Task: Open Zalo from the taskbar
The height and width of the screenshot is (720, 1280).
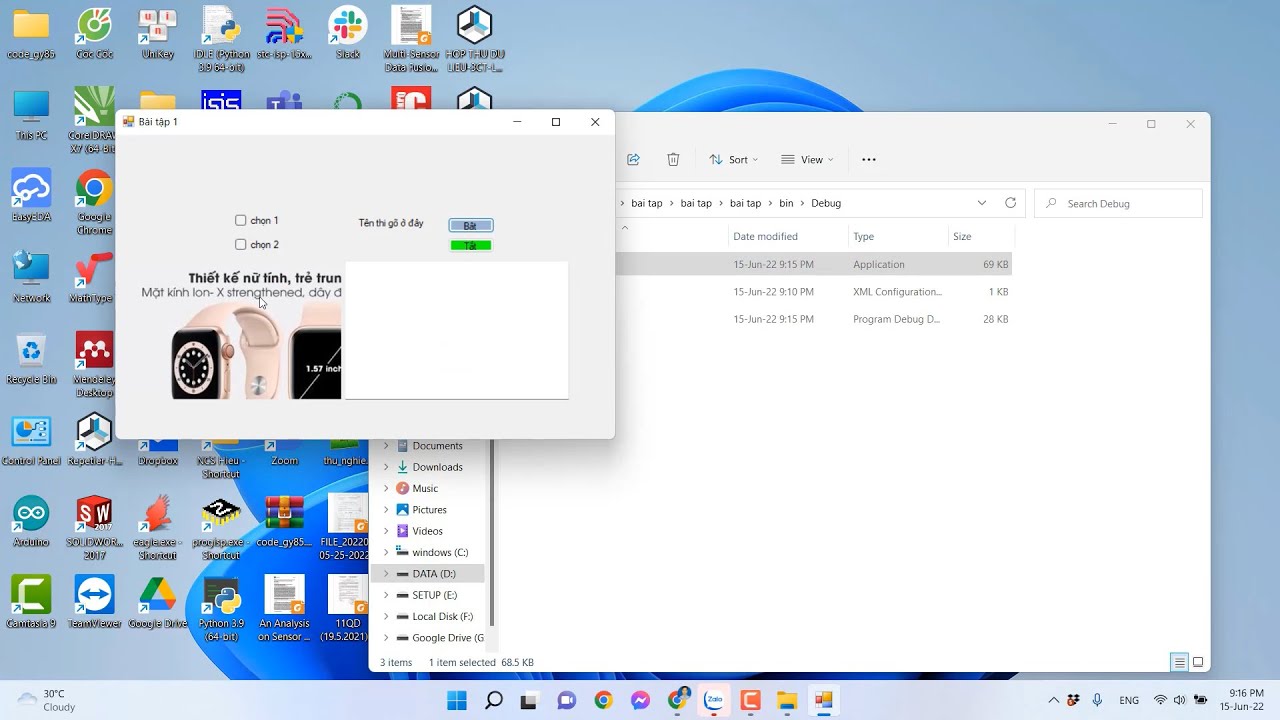Action: [714, 700]
